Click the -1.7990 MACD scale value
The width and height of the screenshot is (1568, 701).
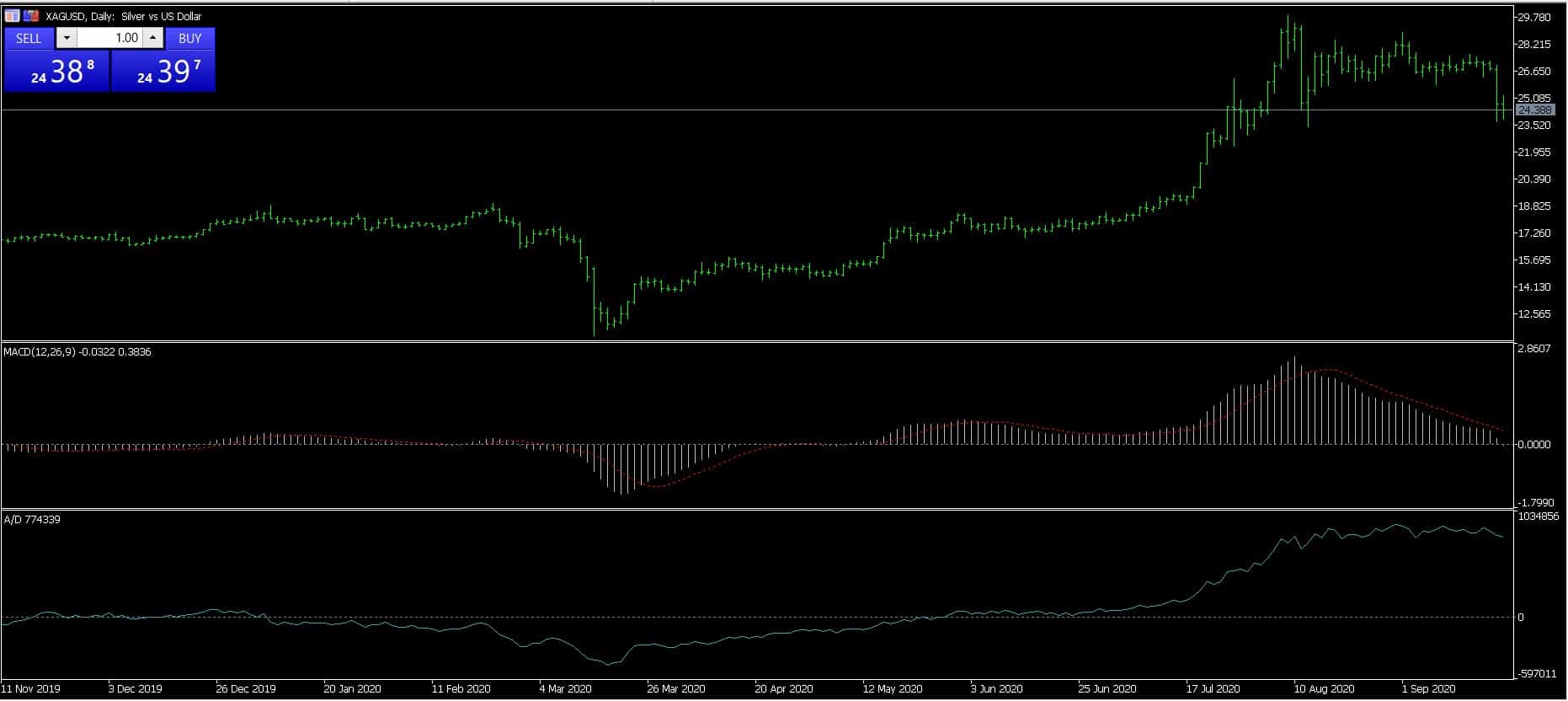coord(1536,503)
